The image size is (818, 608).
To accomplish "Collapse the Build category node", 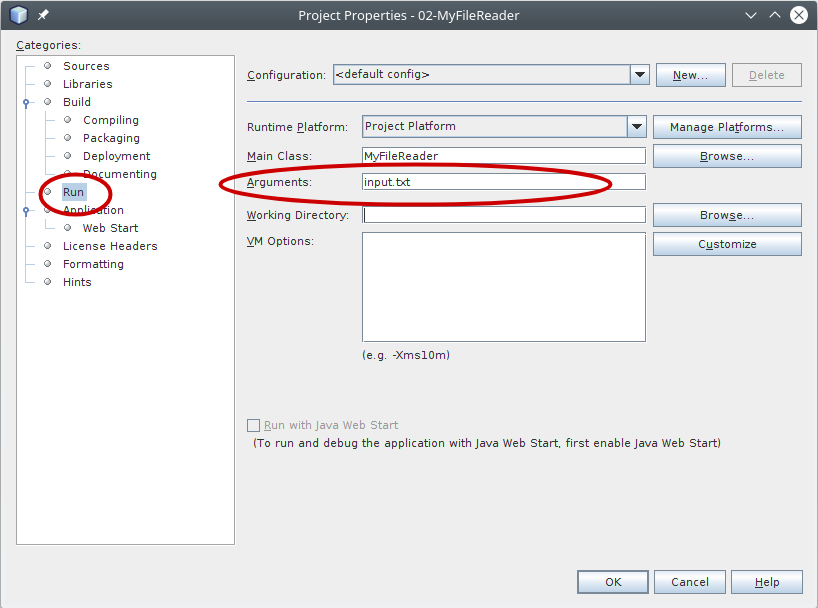I will point(26,102).
